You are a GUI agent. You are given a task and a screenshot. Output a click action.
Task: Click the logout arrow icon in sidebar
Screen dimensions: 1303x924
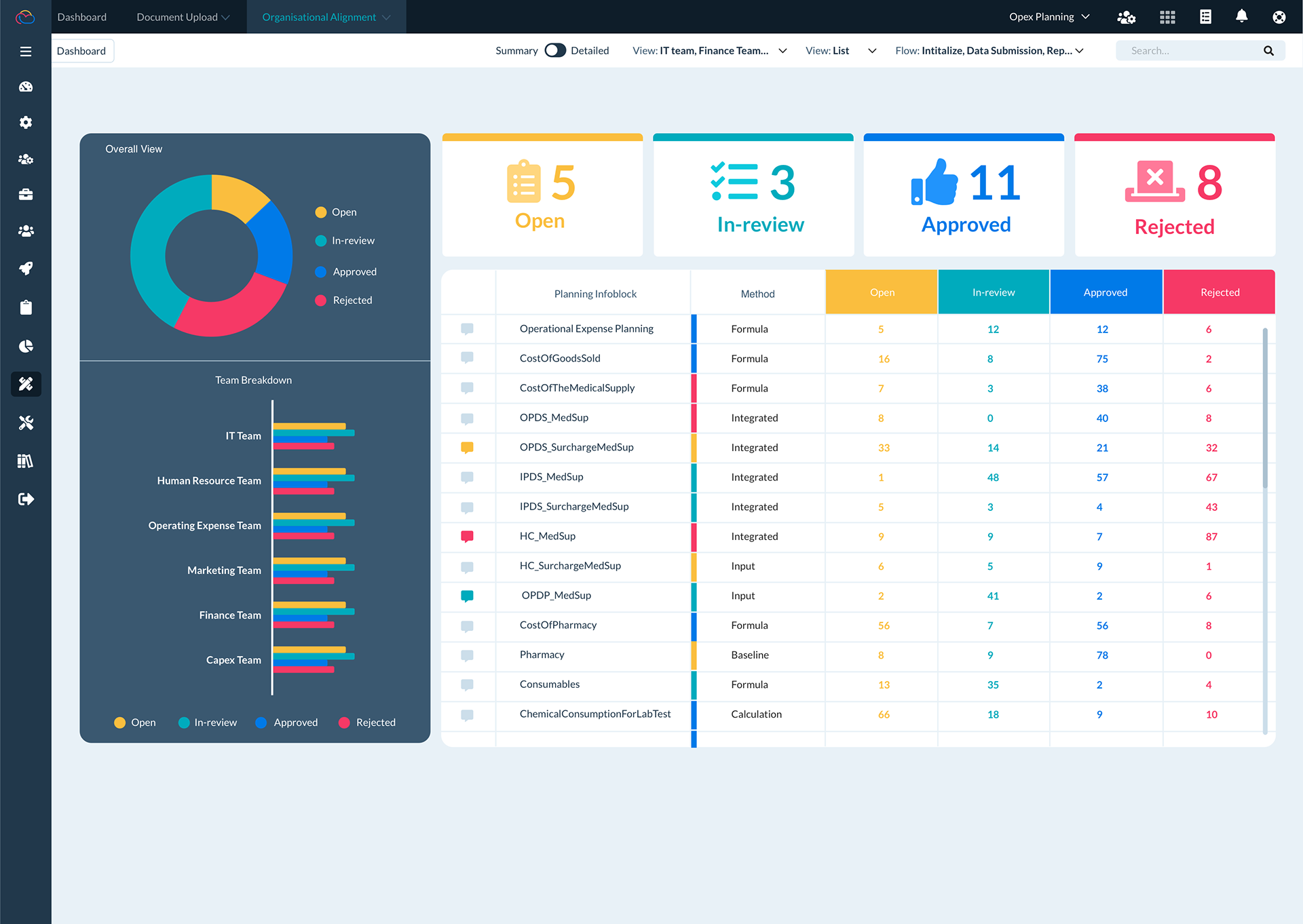tap(26, 499)
